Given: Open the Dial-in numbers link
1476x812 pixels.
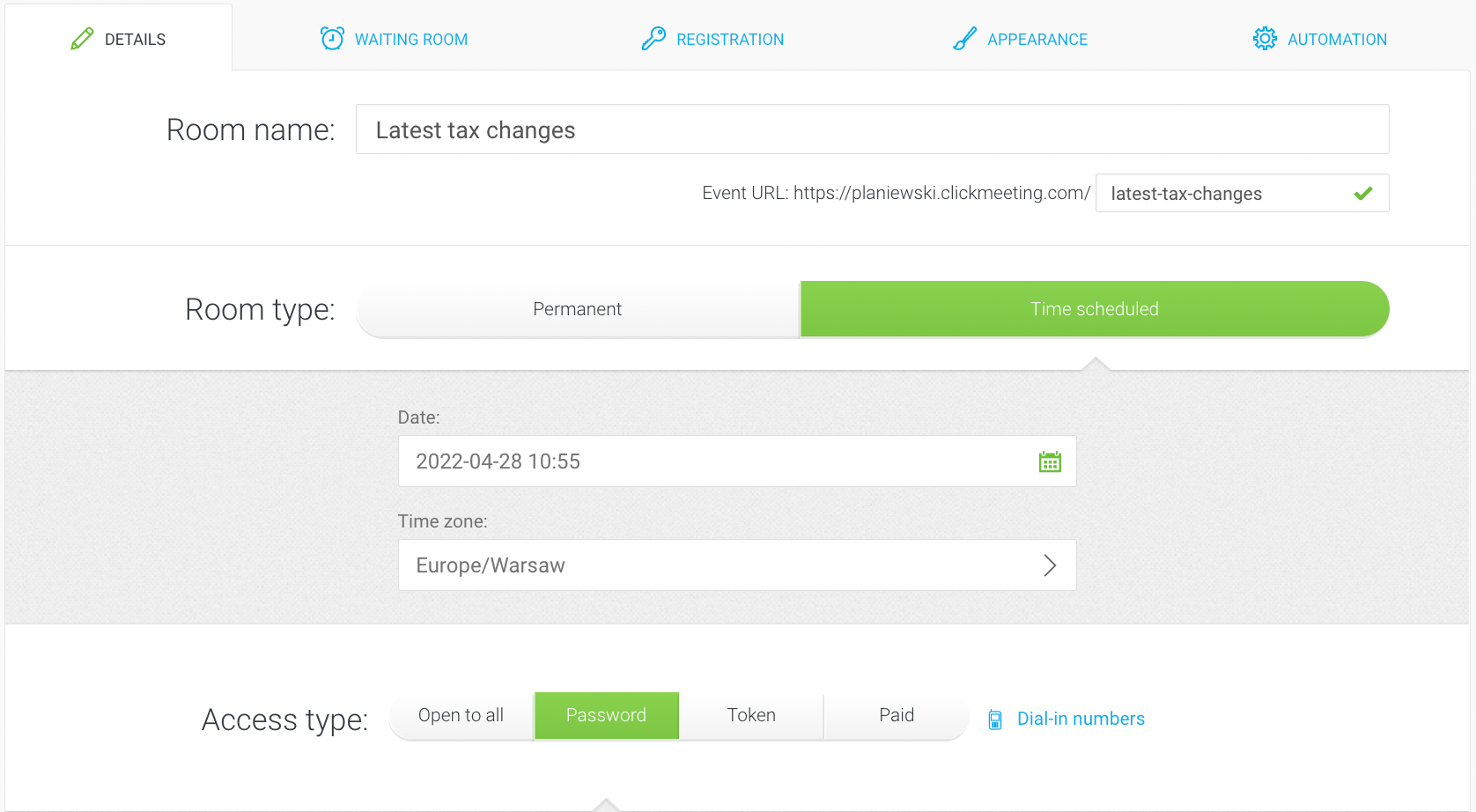Looking at the screenshot, I should 1081,719.
